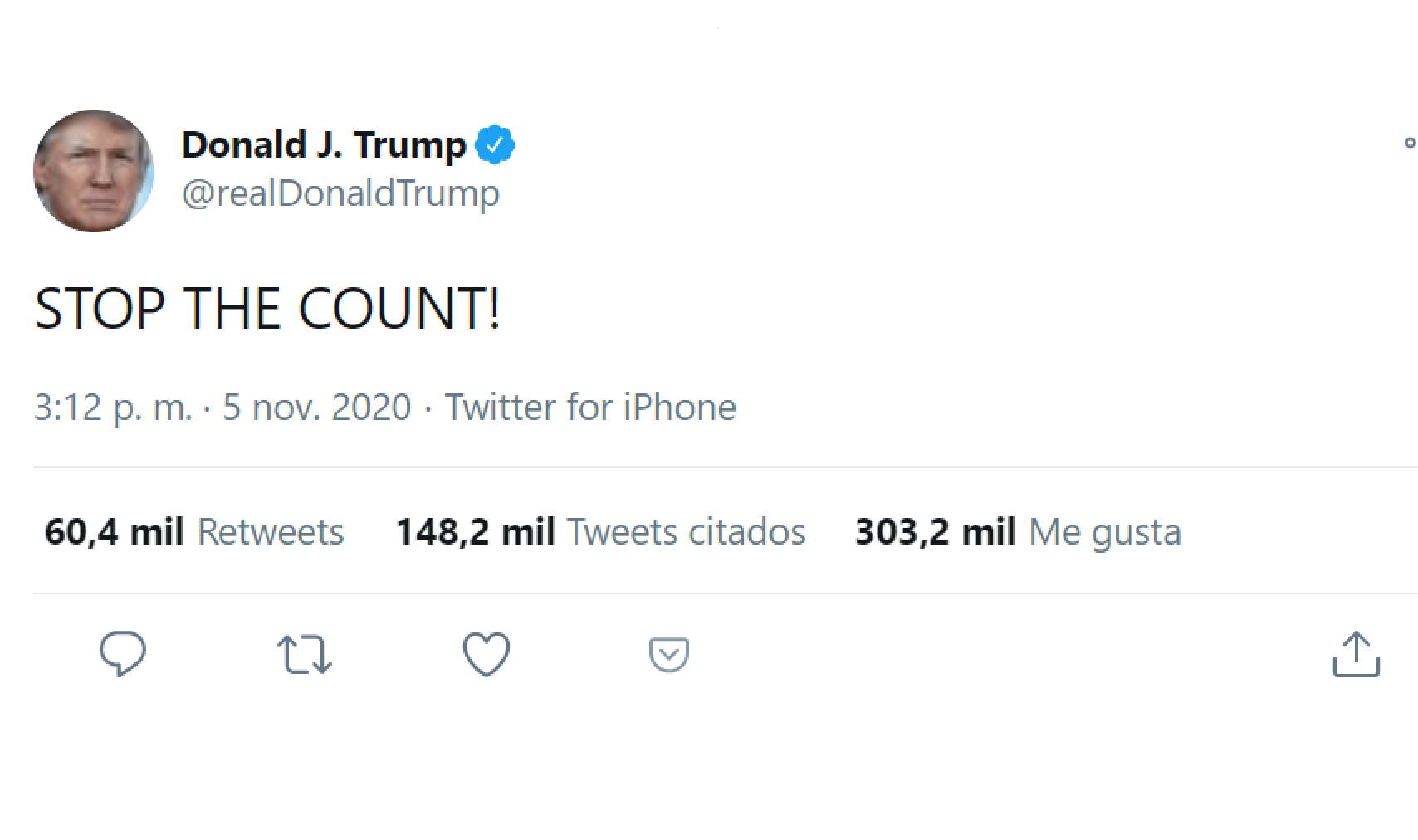Image resolution: width=1418 pixels, height=840 pixels.
Task: Click the STOP THE COUNT! tweet text
Action: (267, 309)
